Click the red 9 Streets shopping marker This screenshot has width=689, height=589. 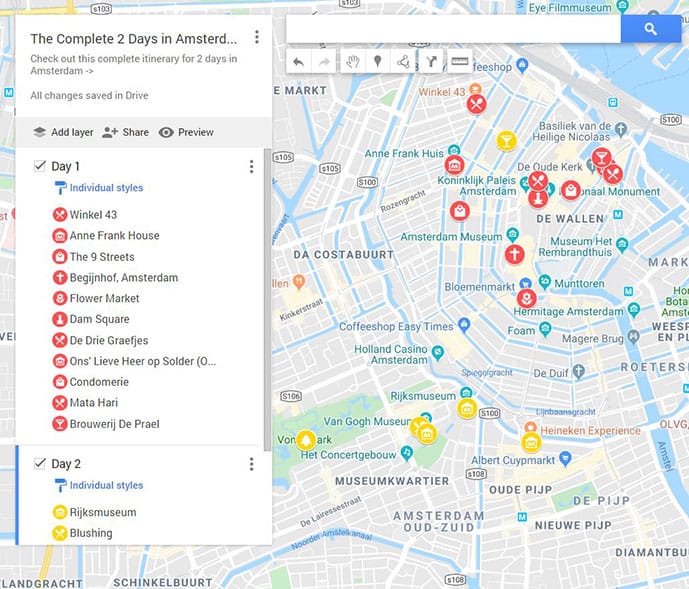click(x=460, y=211)
